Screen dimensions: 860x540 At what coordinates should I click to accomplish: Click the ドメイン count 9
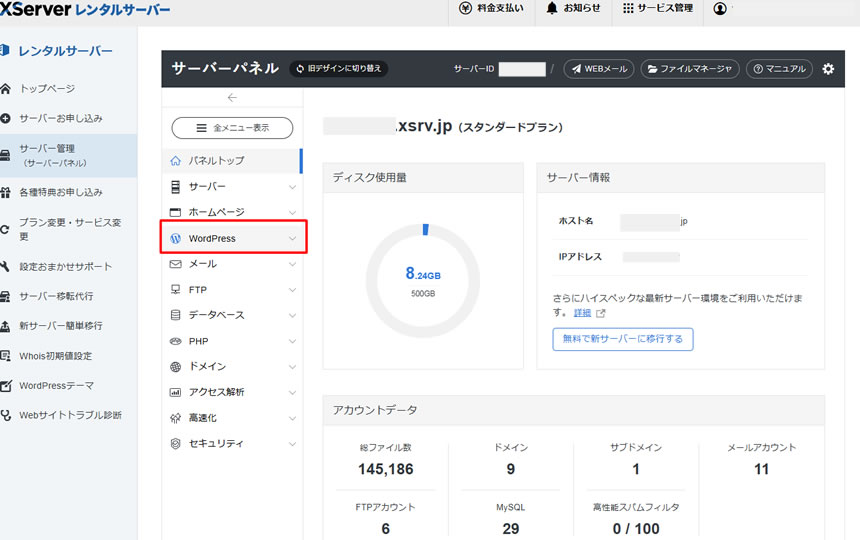(511, 469)
